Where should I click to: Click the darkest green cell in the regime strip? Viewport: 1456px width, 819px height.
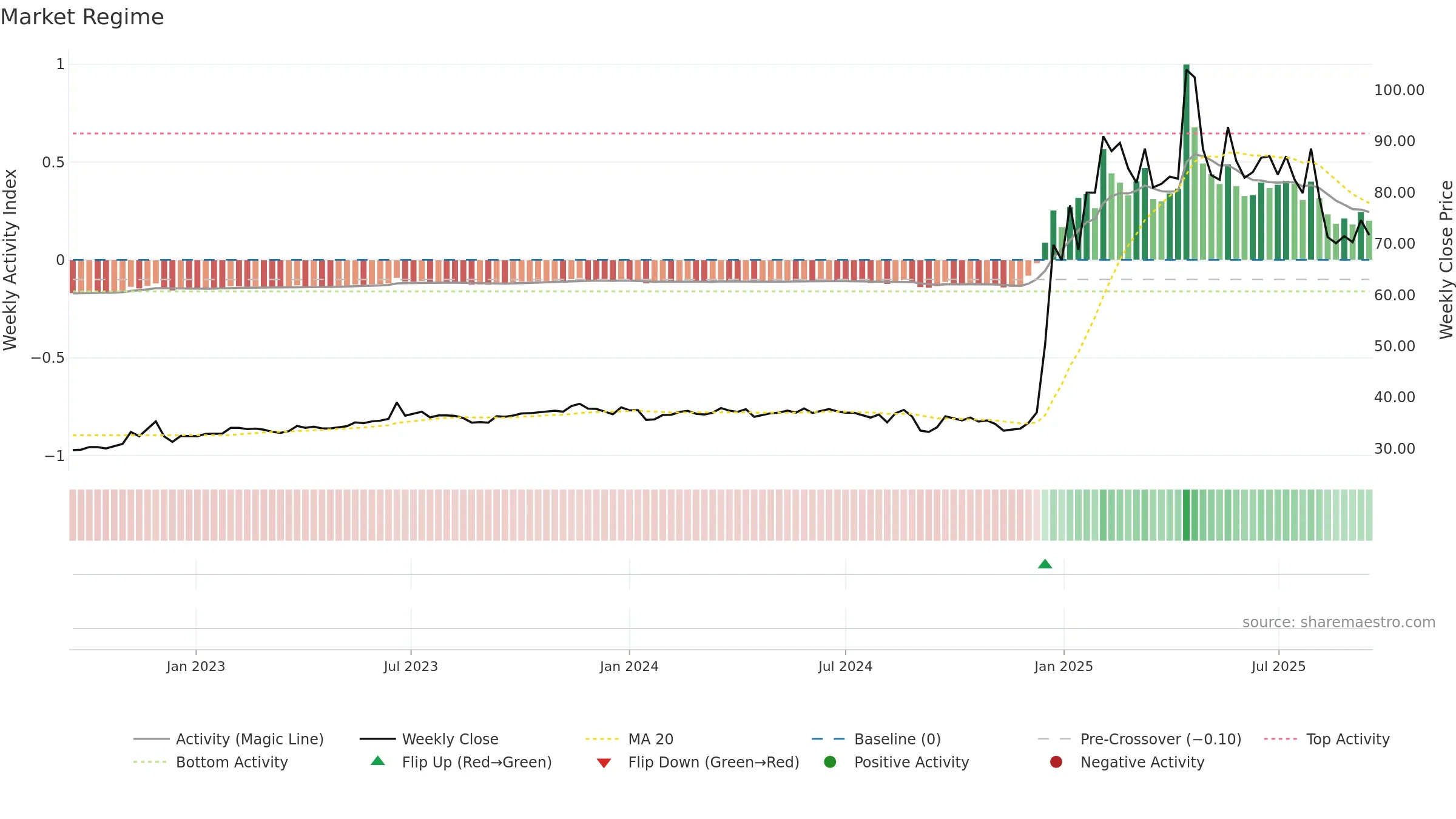[1186, 515]
